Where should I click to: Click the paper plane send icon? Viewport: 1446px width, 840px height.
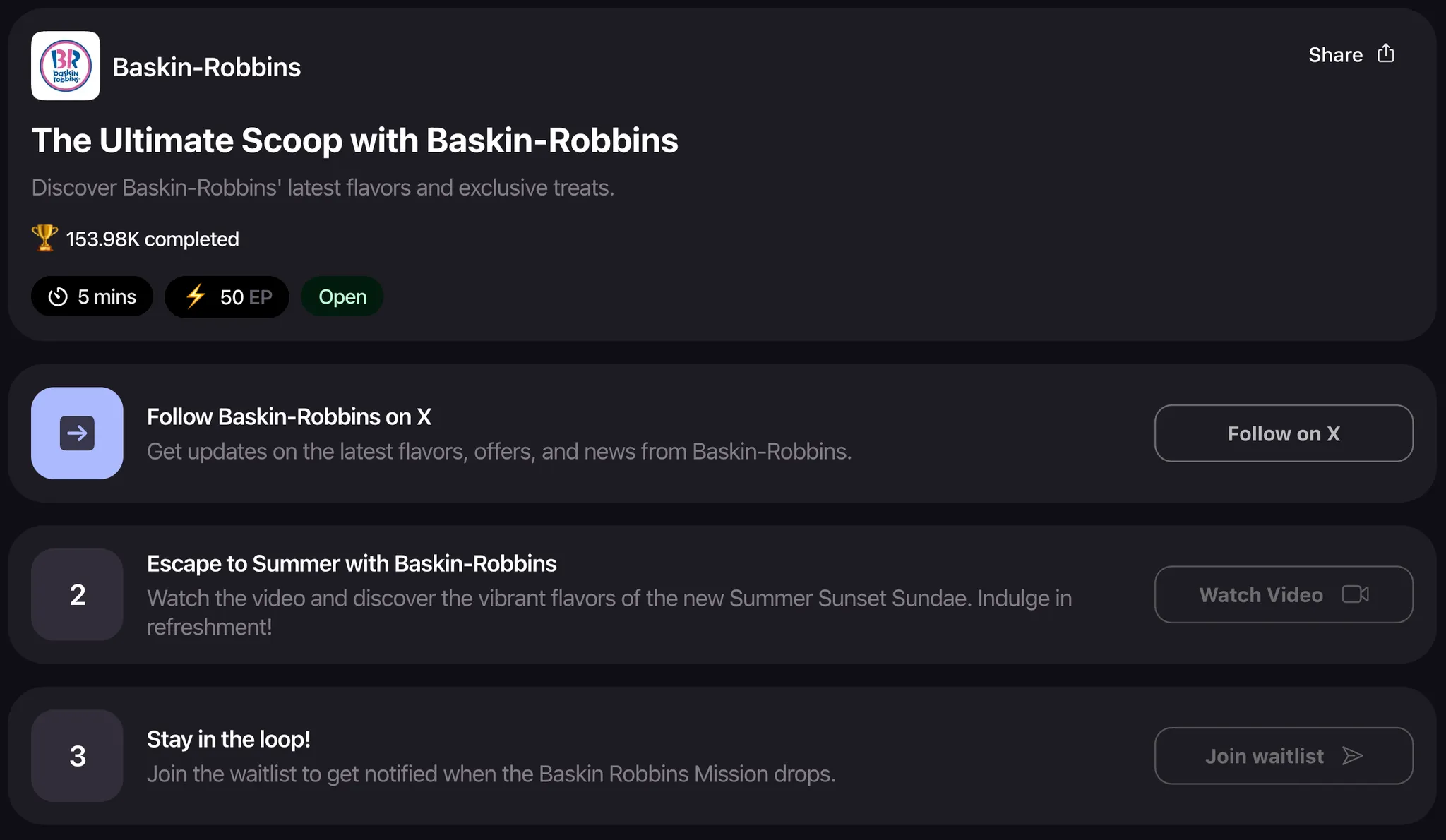tap(1352, 756)
